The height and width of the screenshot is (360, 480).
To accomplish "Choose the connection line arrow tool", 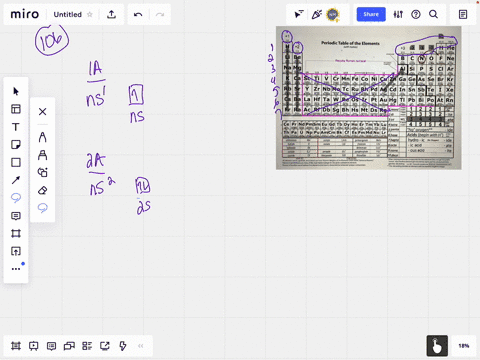I will [x=16, y=180].
